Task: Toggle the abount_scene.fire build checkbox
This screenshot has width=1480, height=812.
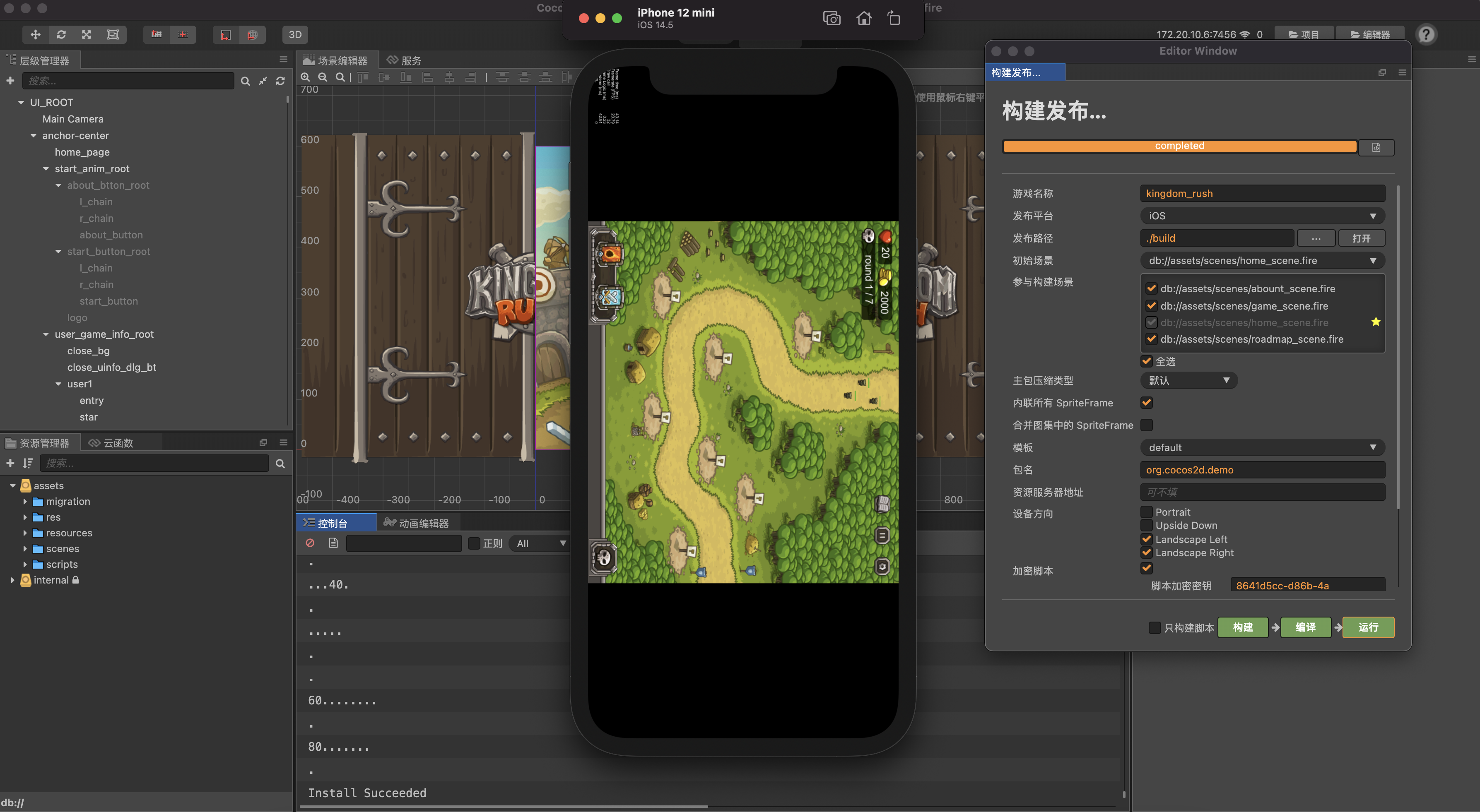Action: (x=1151, y=288)
